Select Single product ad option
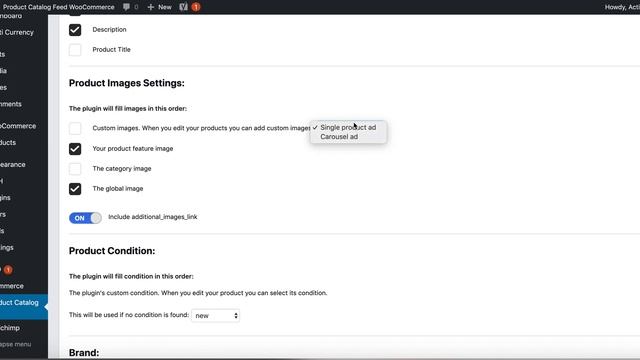This screenshot has height=360, width=640. click(x=348, y=127)
